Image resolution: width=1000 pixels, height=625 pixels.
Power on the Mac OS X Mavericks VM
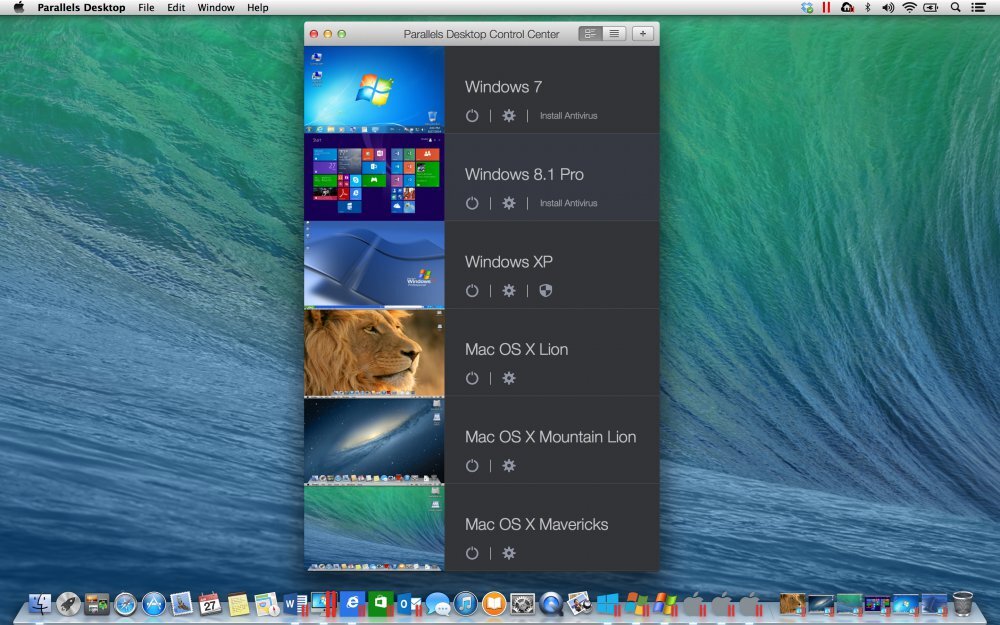point(471,553)
